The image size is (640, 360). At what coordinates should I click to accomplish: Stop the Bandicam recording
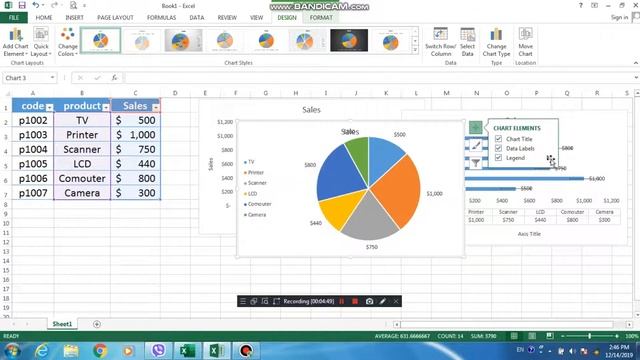(355, 301)
